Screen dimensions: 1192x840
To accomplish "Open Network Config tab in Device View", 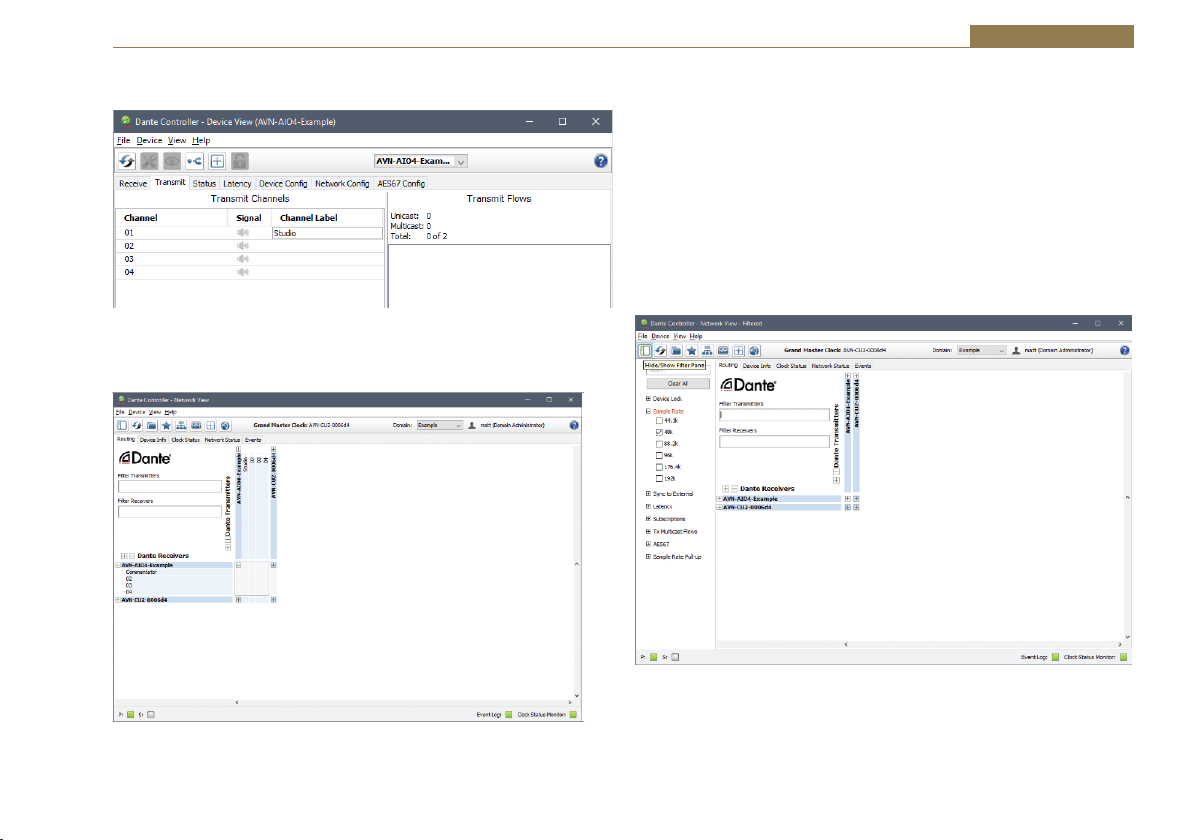I will pos(342,184).
